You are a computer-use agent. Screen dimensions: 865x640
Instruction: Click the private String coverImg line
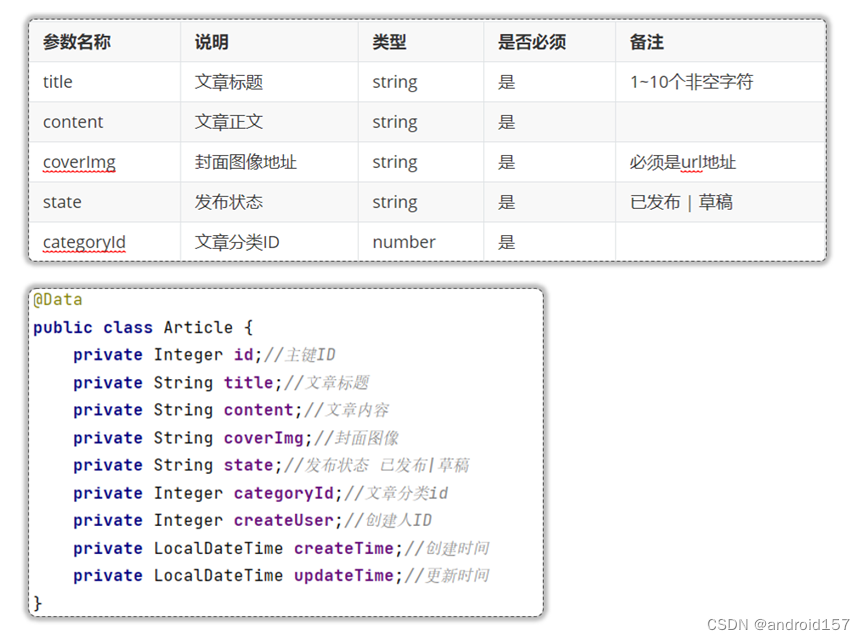[236, 438]
